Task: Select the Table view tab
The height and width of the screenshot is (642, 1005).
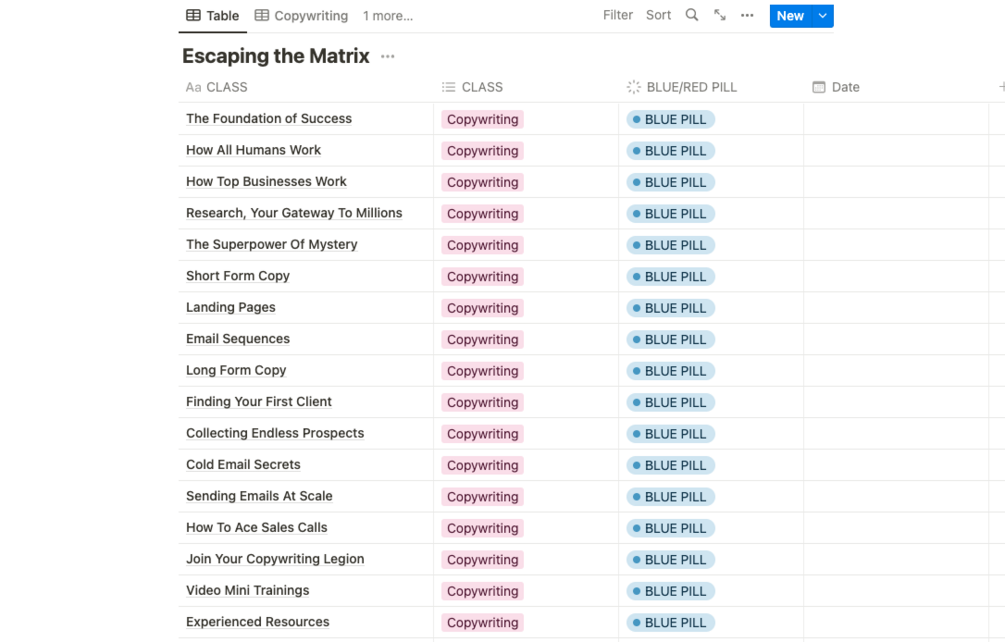Action: pos(213,16)
